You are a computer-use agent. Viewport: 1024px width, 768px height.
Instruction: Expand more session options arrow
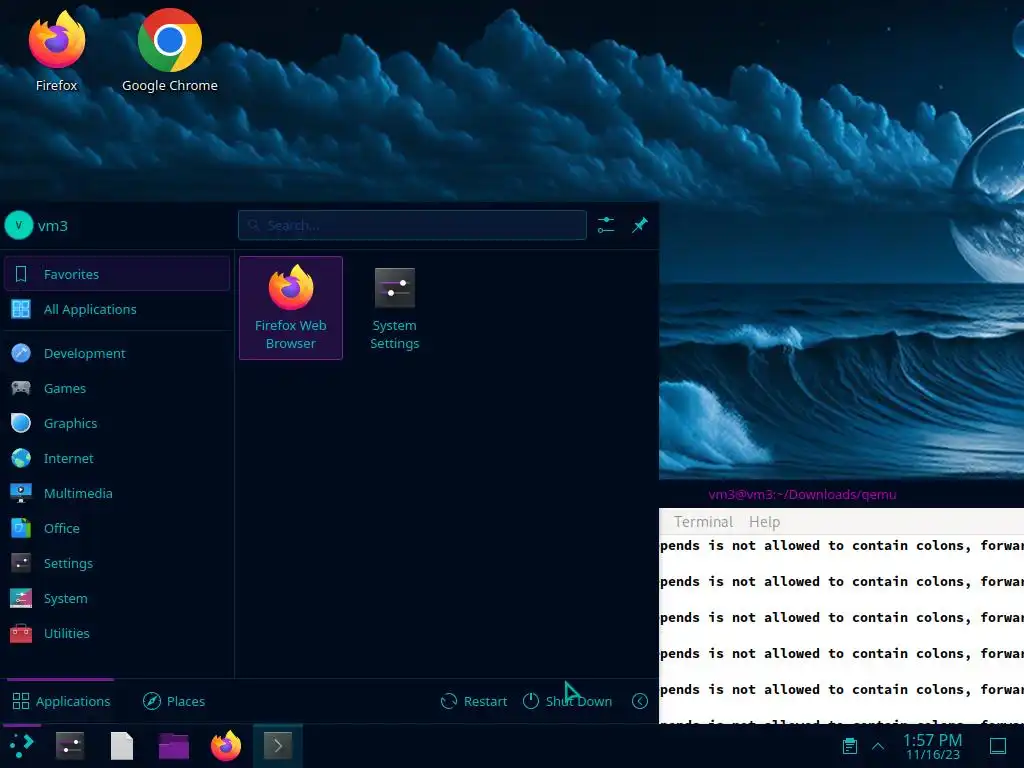640,701
